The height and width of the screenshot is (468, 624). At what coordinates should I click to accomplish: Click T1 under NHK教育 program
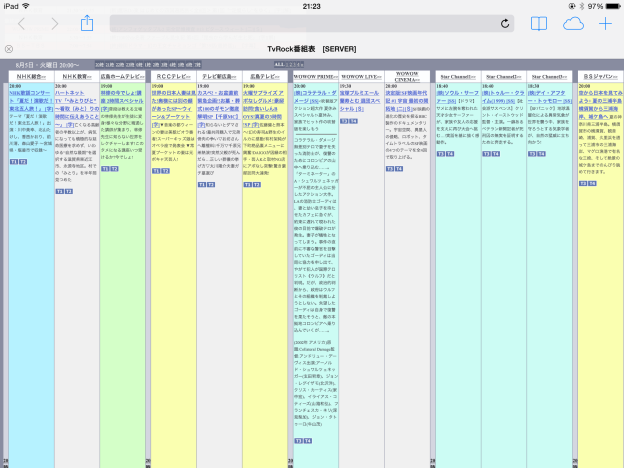(59, 191)
